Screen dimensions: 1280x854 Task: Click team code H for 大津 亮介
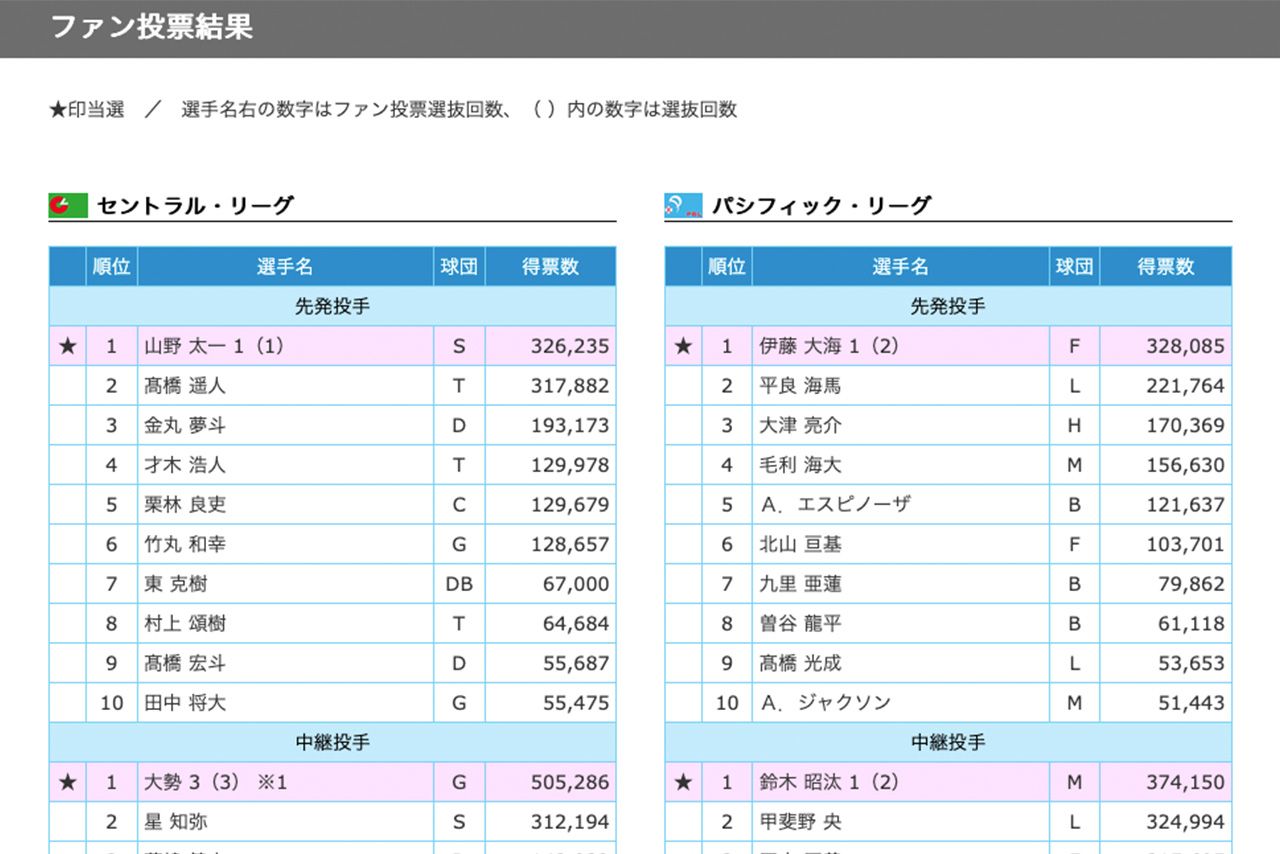click(x=1074, y=425)
